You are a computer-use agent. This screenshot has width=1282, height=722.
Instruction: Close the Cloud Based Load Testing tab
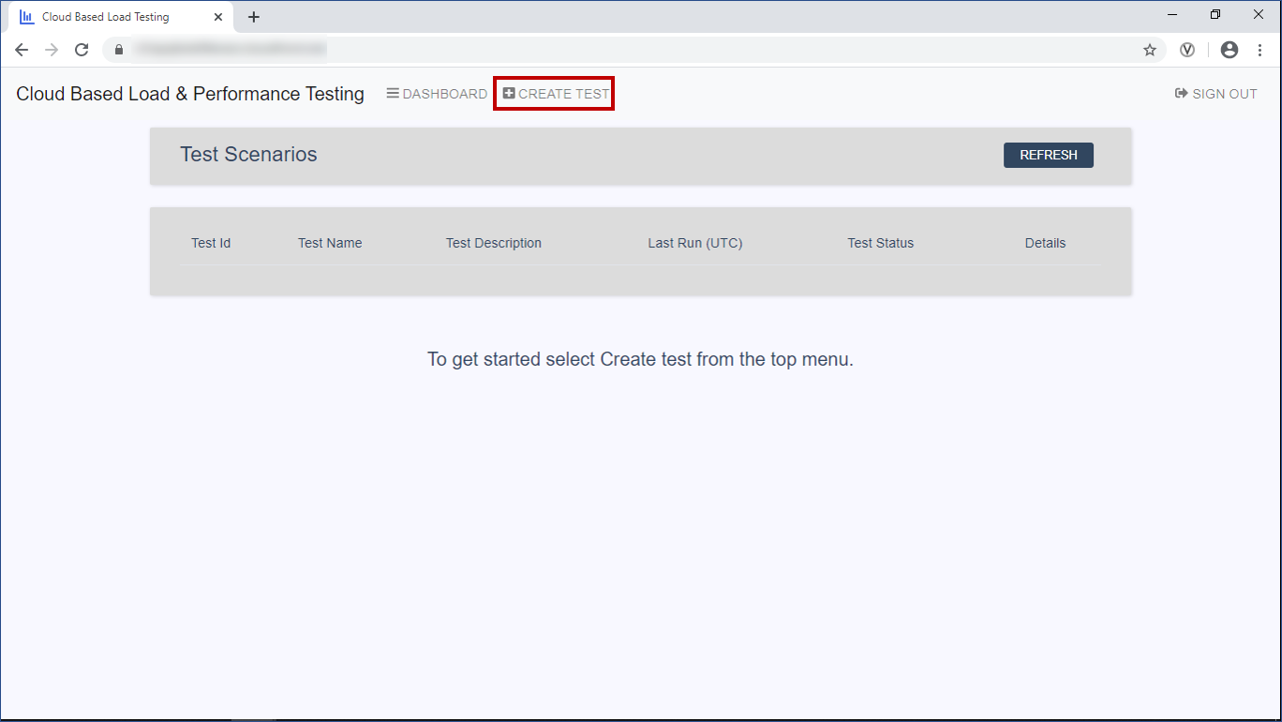pos(218,17)
